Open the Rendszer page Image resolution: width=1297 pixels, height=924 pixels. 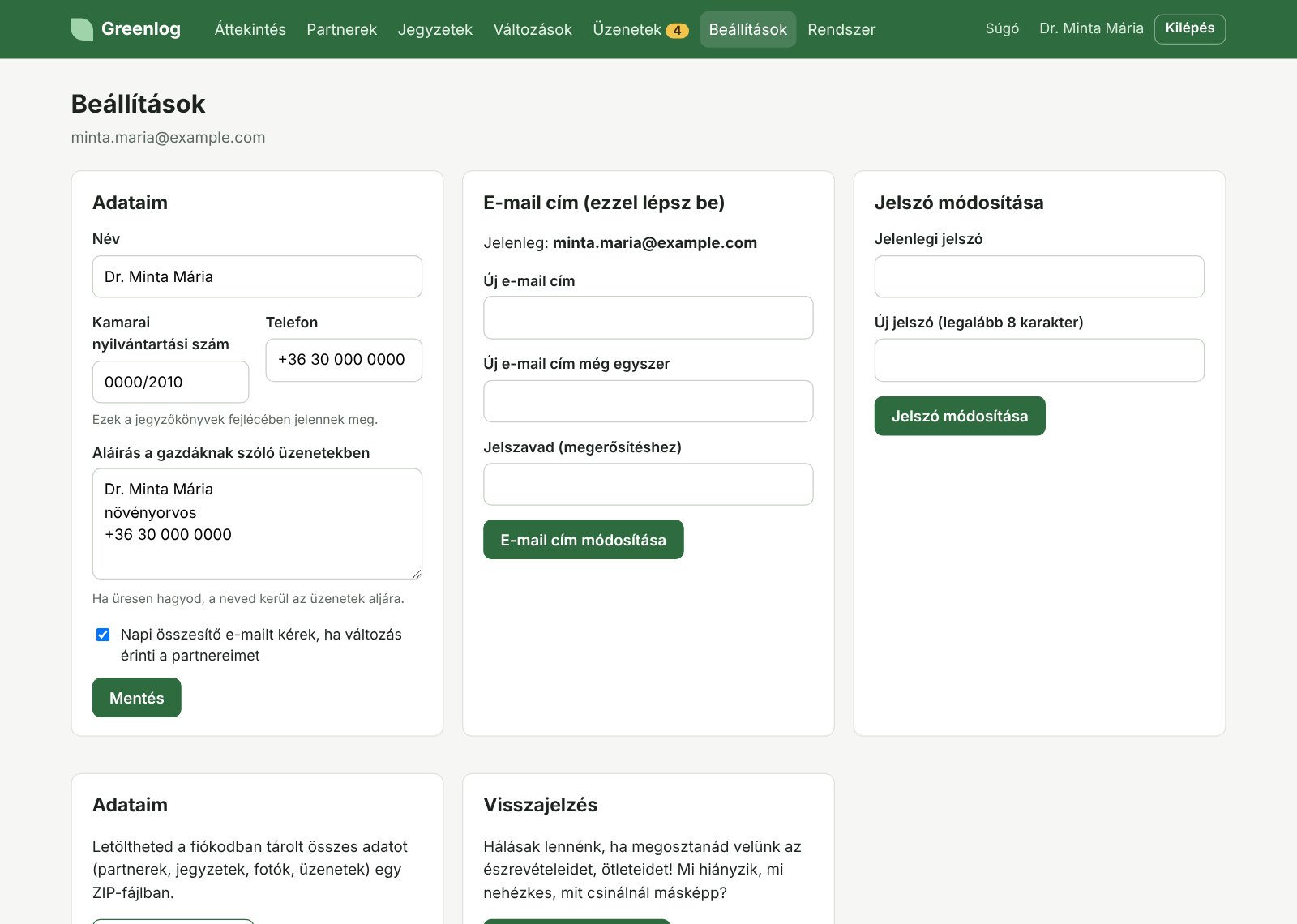[841, 29]
